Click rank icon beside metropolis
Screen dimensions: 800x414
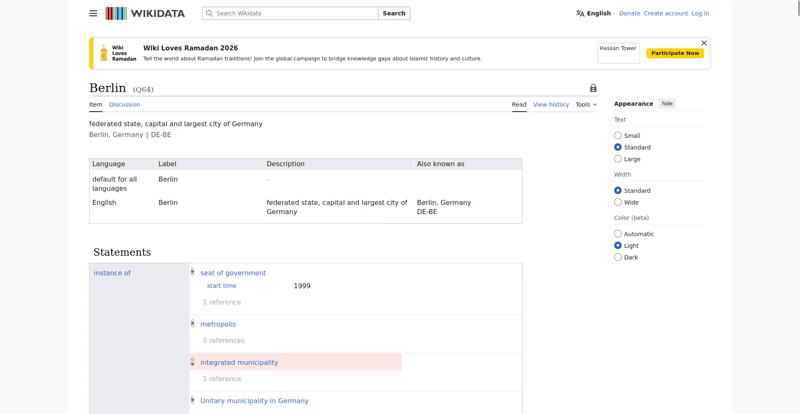point(193,323)
